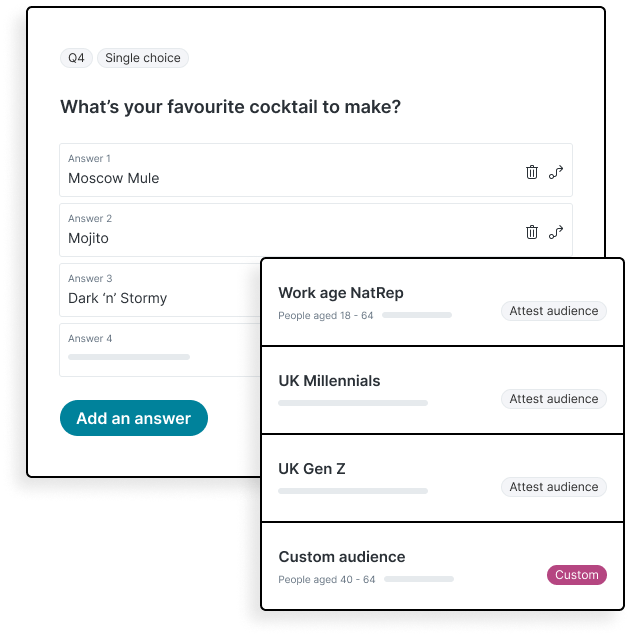Click Attest audience badge on Work age NatRep

pos(553,311)
